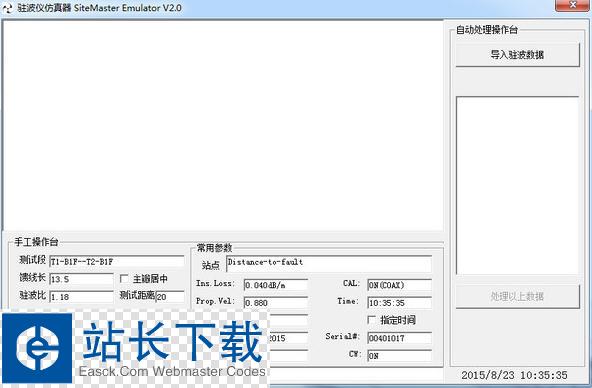
Task: Click the 自动处理操作台 group label
Action: [x=487, y=29]
